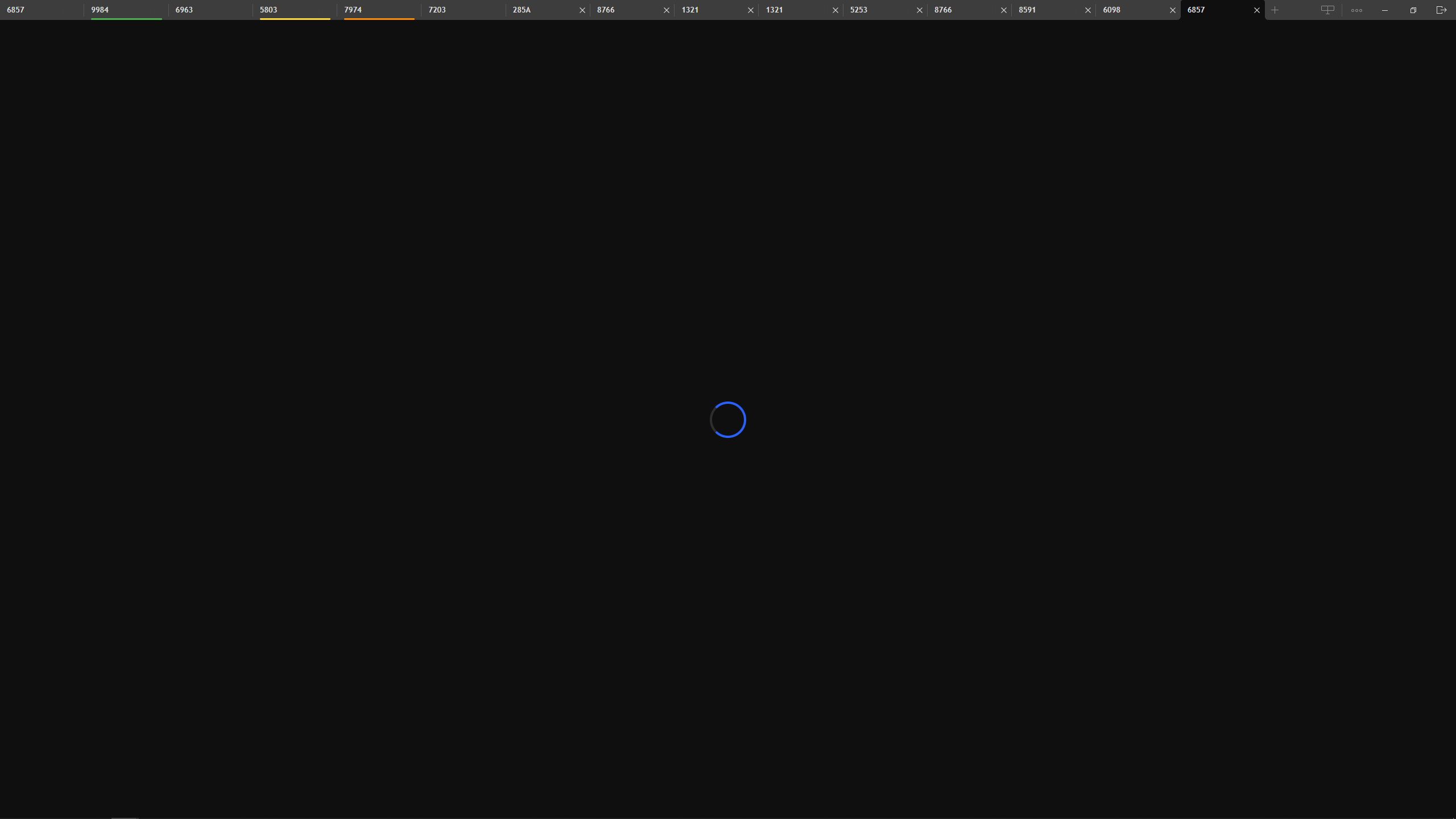Switch to the 6098 tab
The image size is (1456, 819).
coord(1131,10)
